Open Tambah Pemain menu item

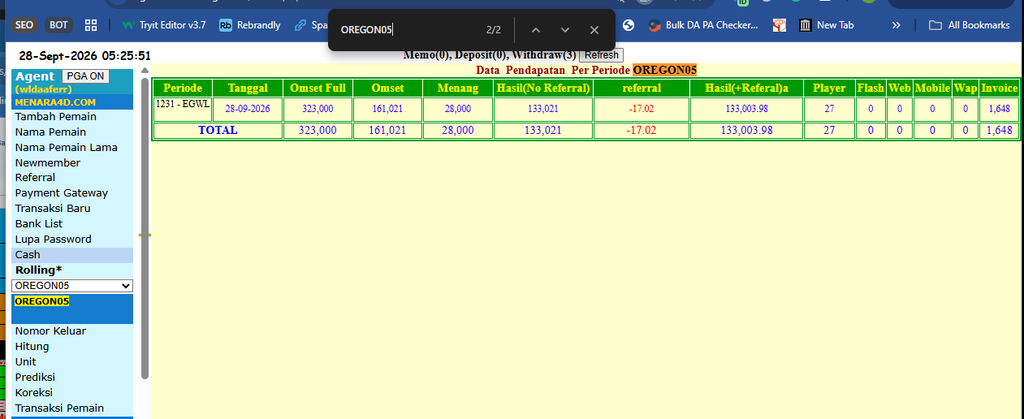[x=56, y=117]
